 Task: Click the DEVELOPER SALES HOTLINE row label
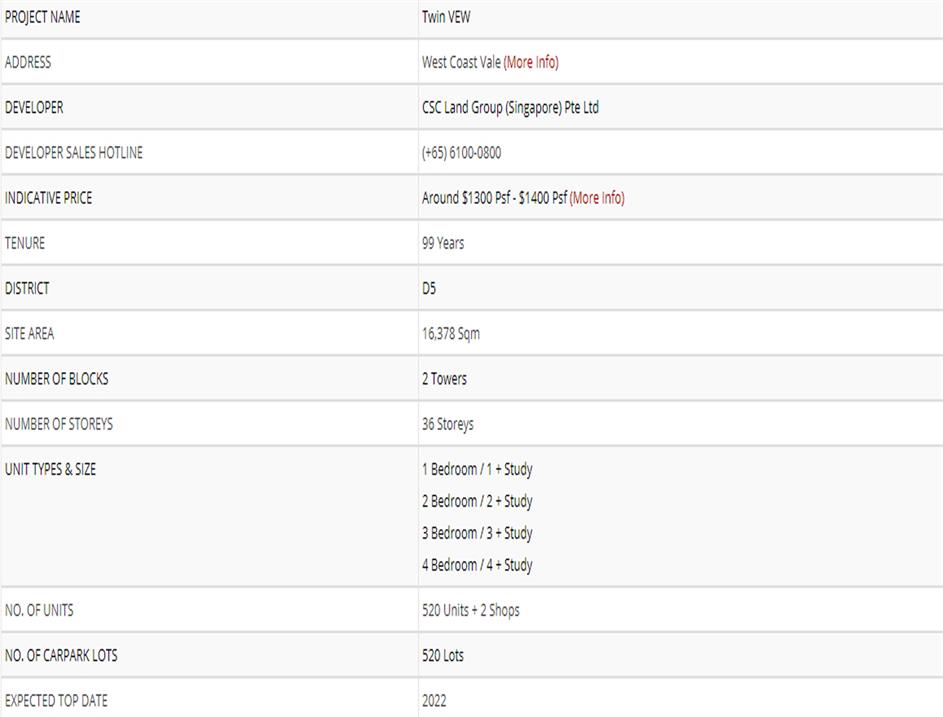74,153
